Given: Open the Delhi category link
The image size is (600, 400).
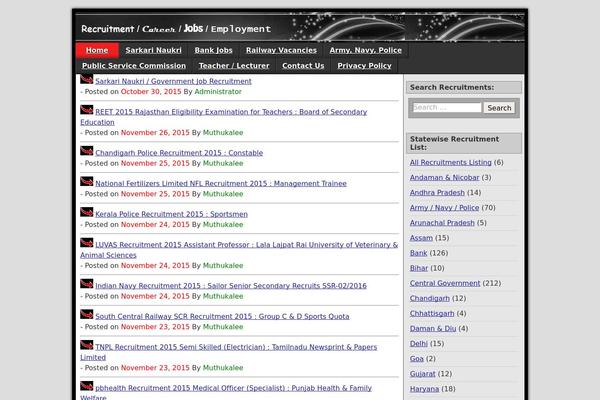Looking at the screenshot, I should (x=419, y=343).
